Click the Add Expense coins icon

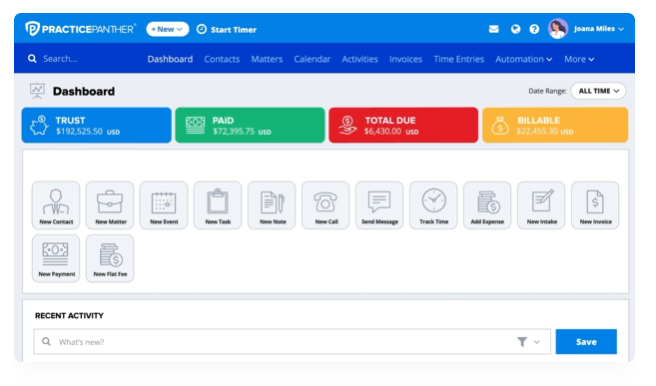[487, 205]
